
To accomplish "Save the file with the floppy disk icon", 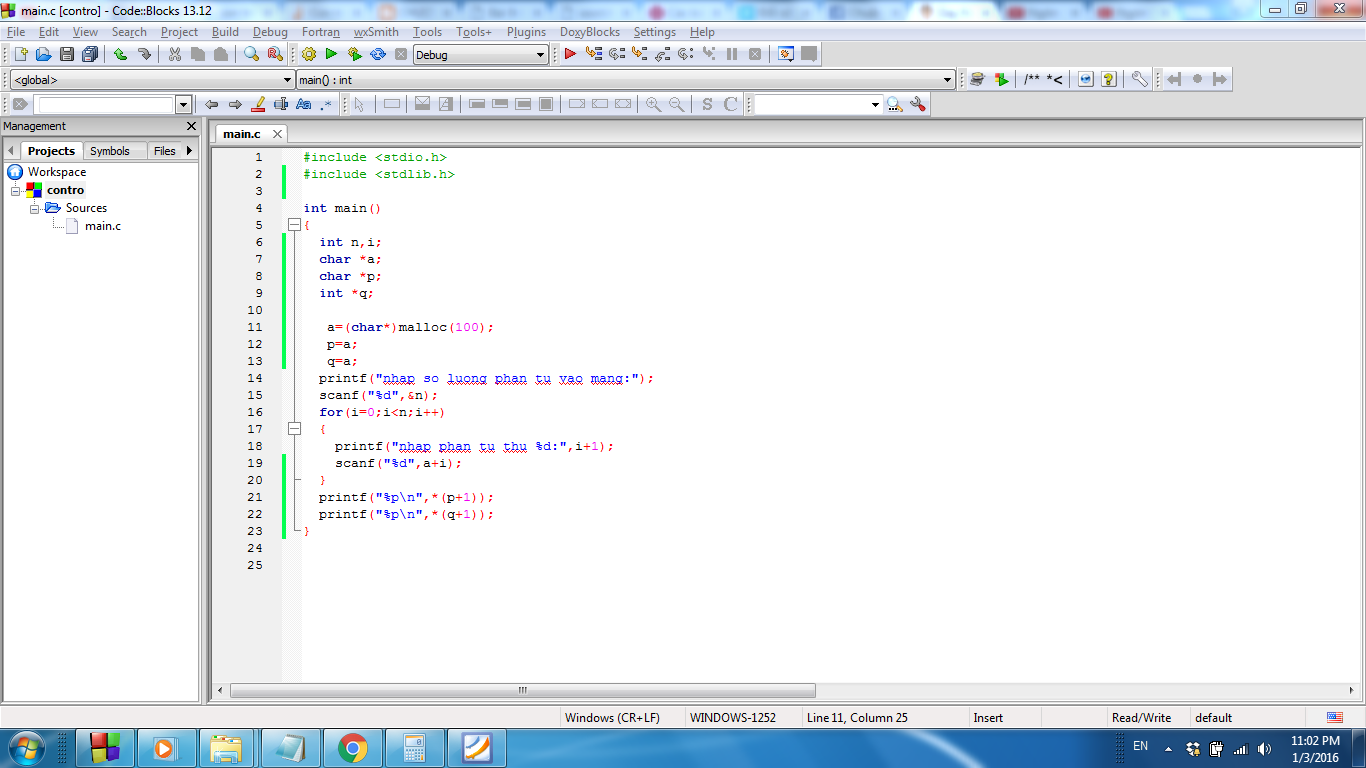I will pos(67,54).
